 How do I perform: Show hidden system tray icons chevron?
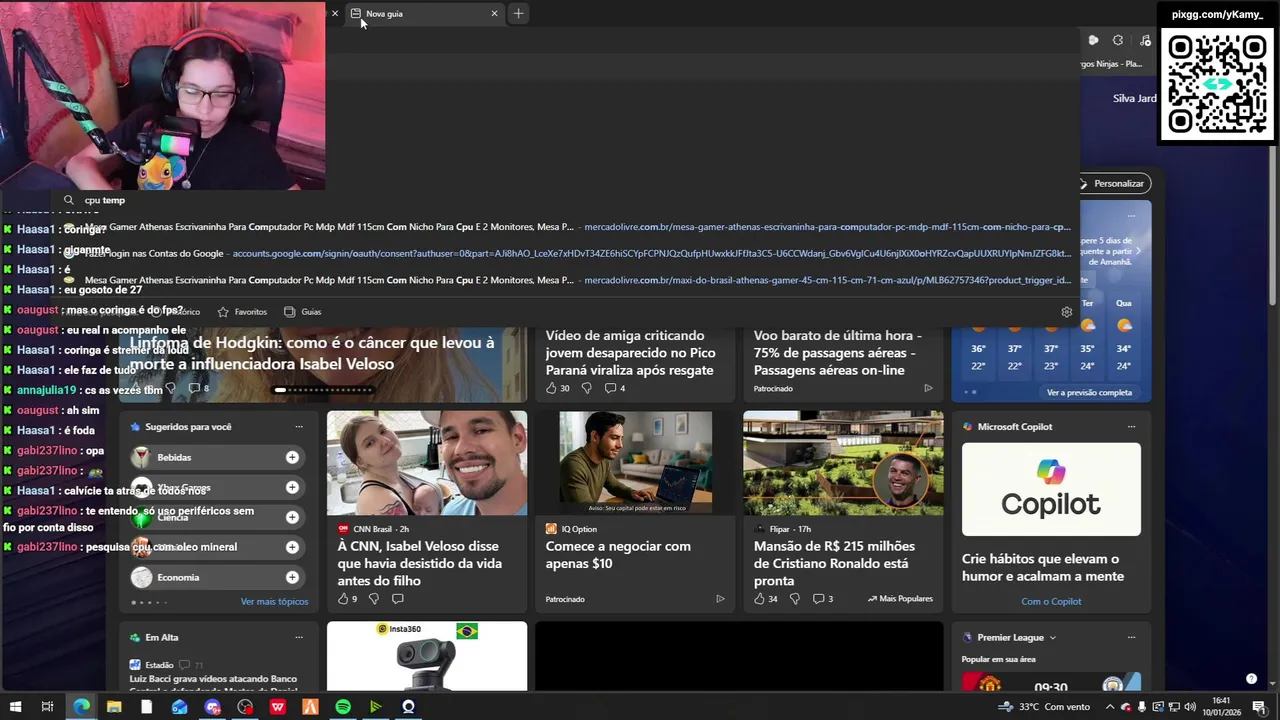[x=1112, y=707]
